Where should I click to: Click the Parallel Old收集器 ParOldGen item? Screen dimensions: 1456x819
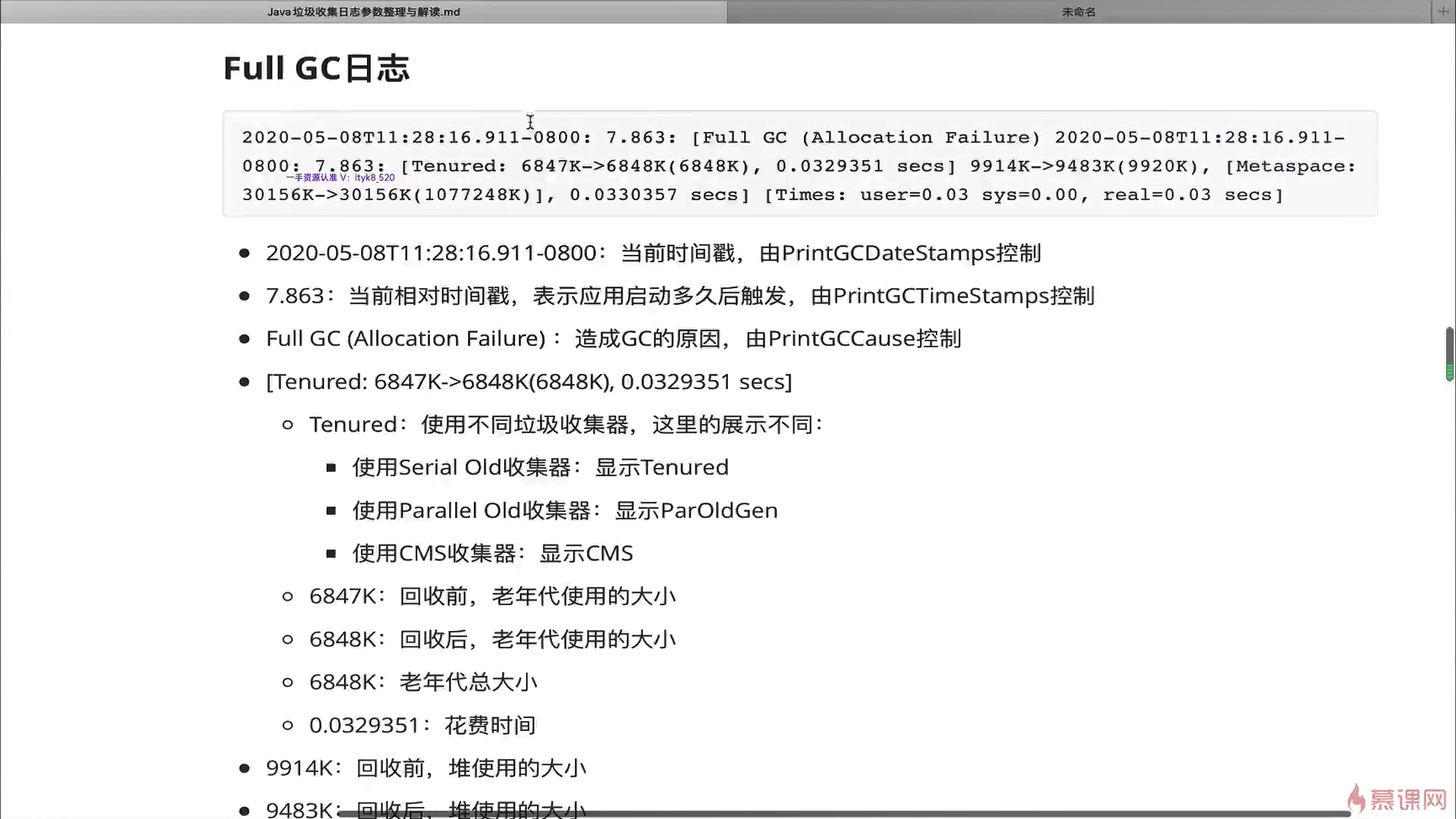564,510
